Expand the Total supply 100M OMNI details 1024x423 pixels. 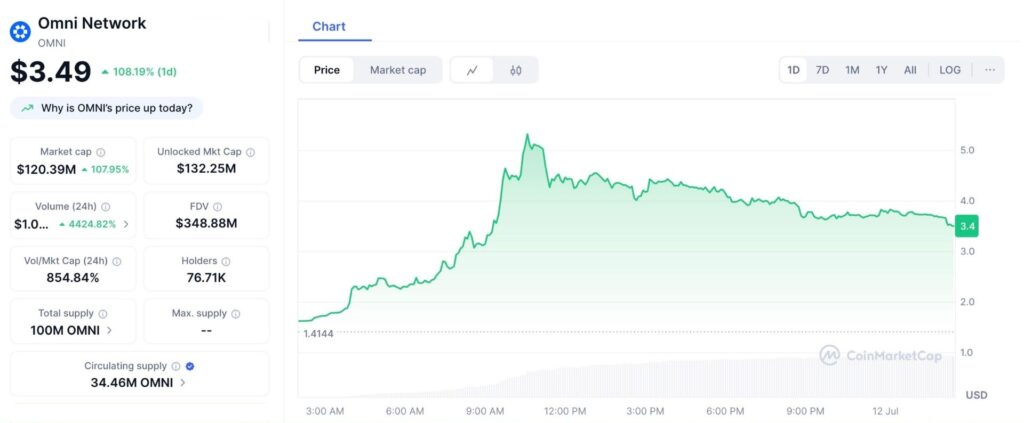[x=109, y=330]
